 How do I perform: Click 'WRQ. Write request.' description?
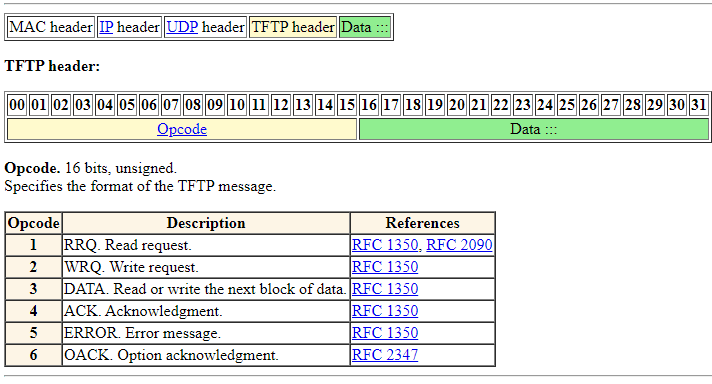[132, 267]
